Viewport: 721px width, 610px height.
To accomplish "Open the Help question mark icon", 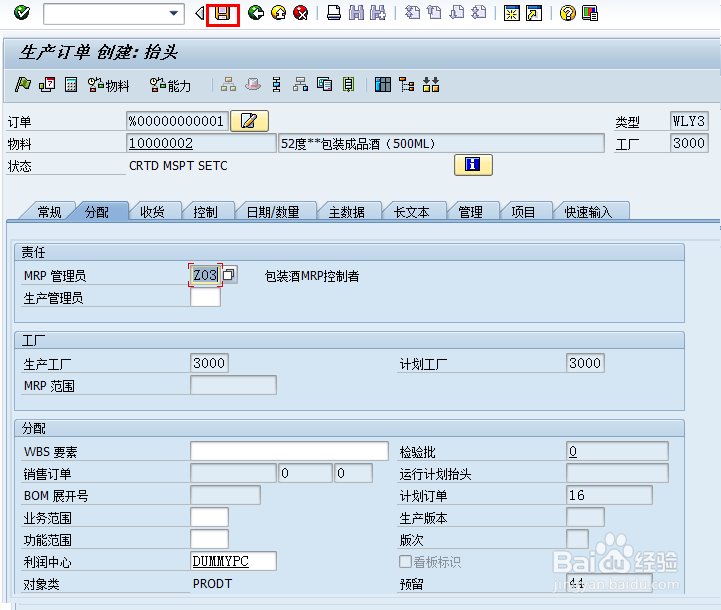I will (x=567, y=13).
